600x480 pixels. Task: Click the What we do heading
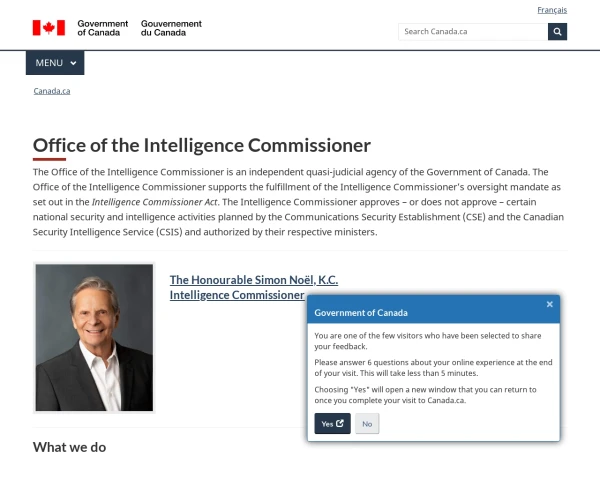click(69, 447)
